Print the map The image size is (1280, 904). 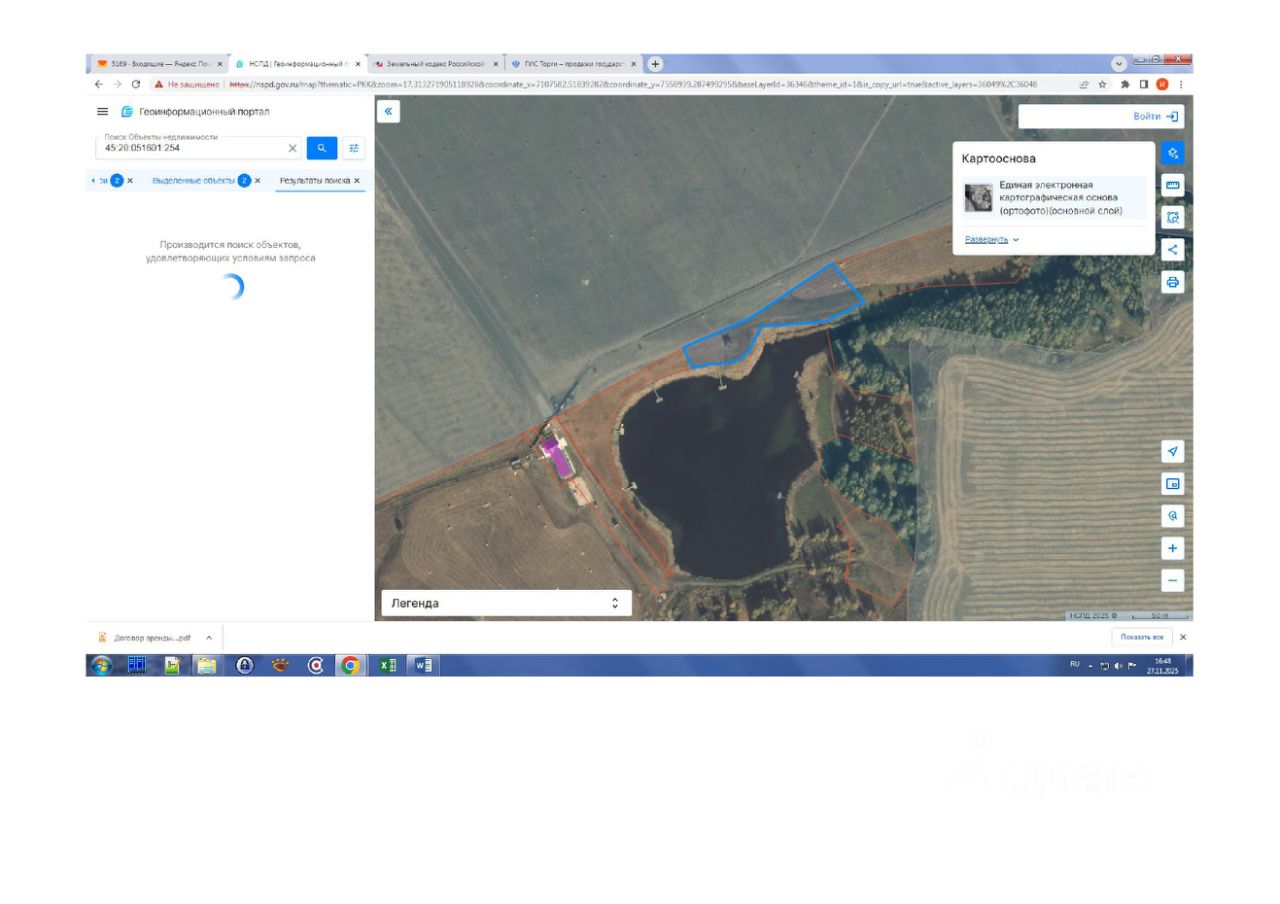click(1173, 282)
